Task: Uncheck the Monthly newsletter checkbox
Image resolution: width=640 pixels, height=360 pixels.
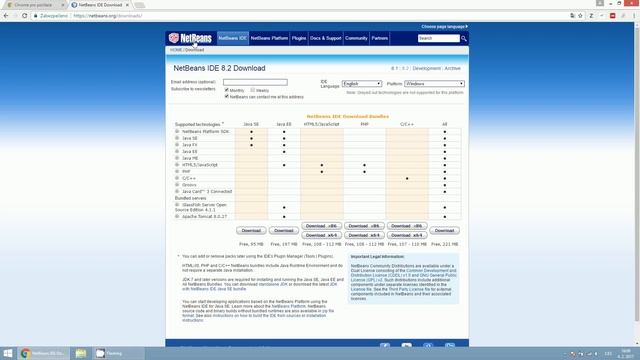Action: [x=227, y=90]
